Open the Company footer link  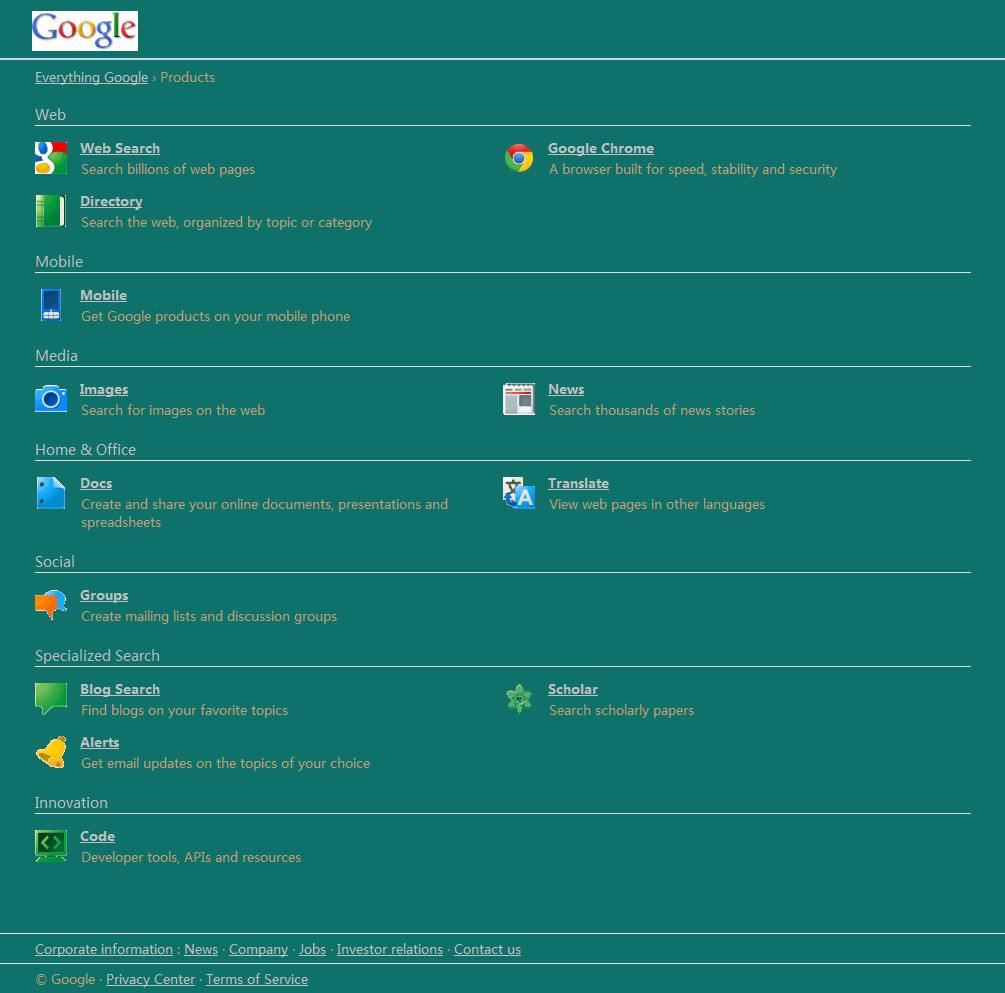point(258,949)
